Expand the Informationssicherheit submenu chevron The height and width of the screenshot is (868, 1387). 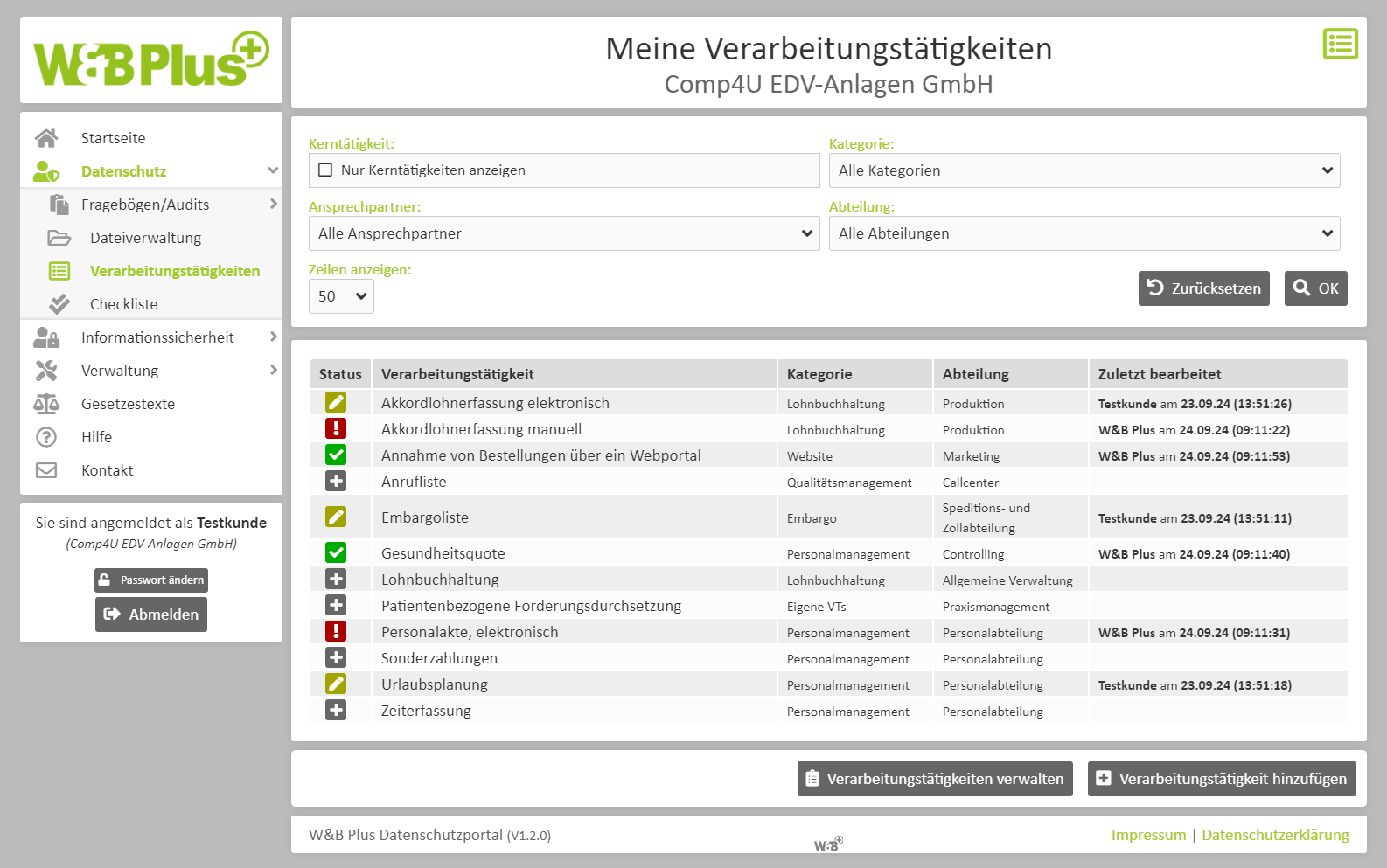273,337
